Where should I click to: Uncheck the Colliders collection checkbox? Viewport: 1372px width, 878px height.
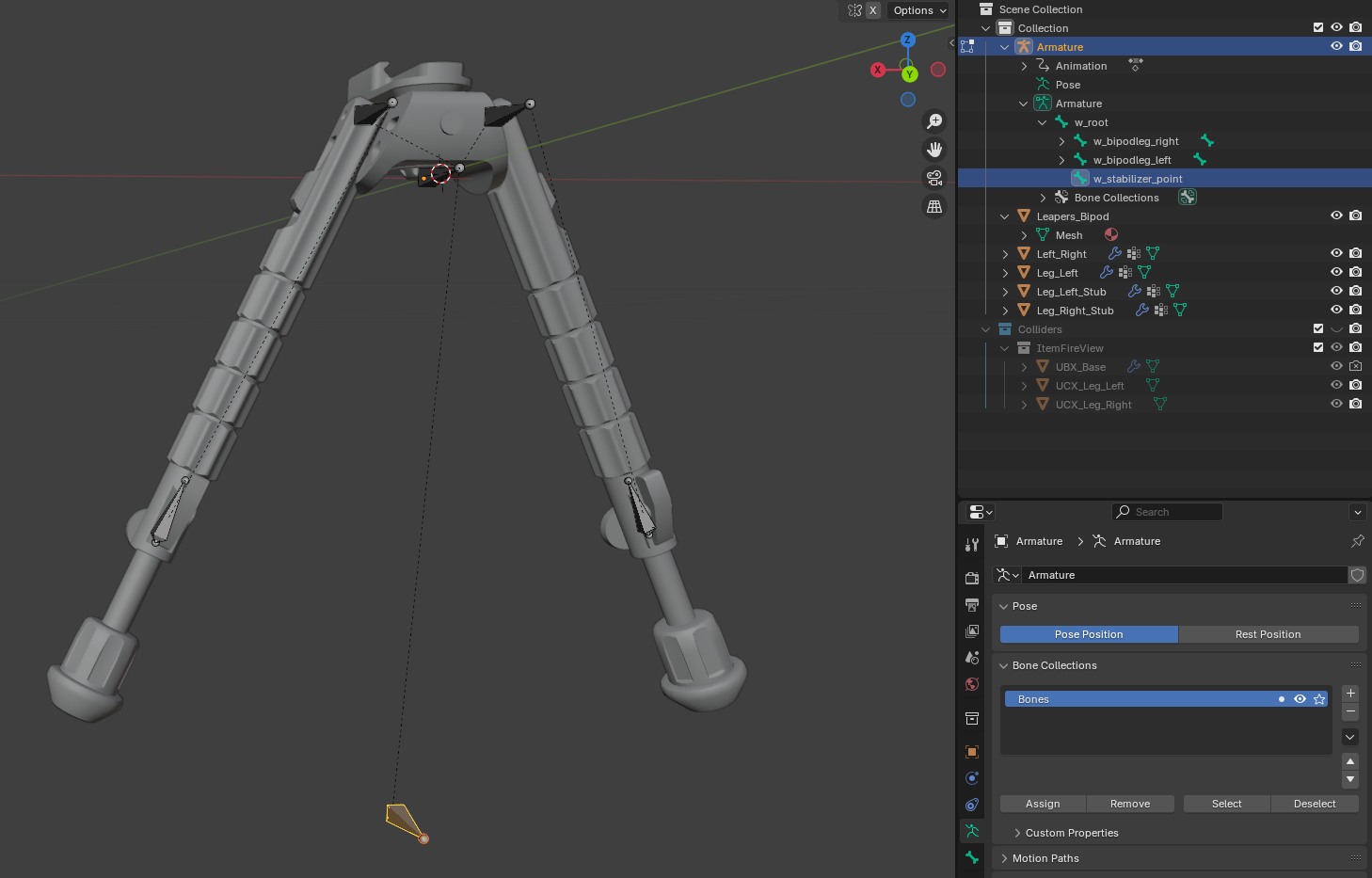(1318, 328)
